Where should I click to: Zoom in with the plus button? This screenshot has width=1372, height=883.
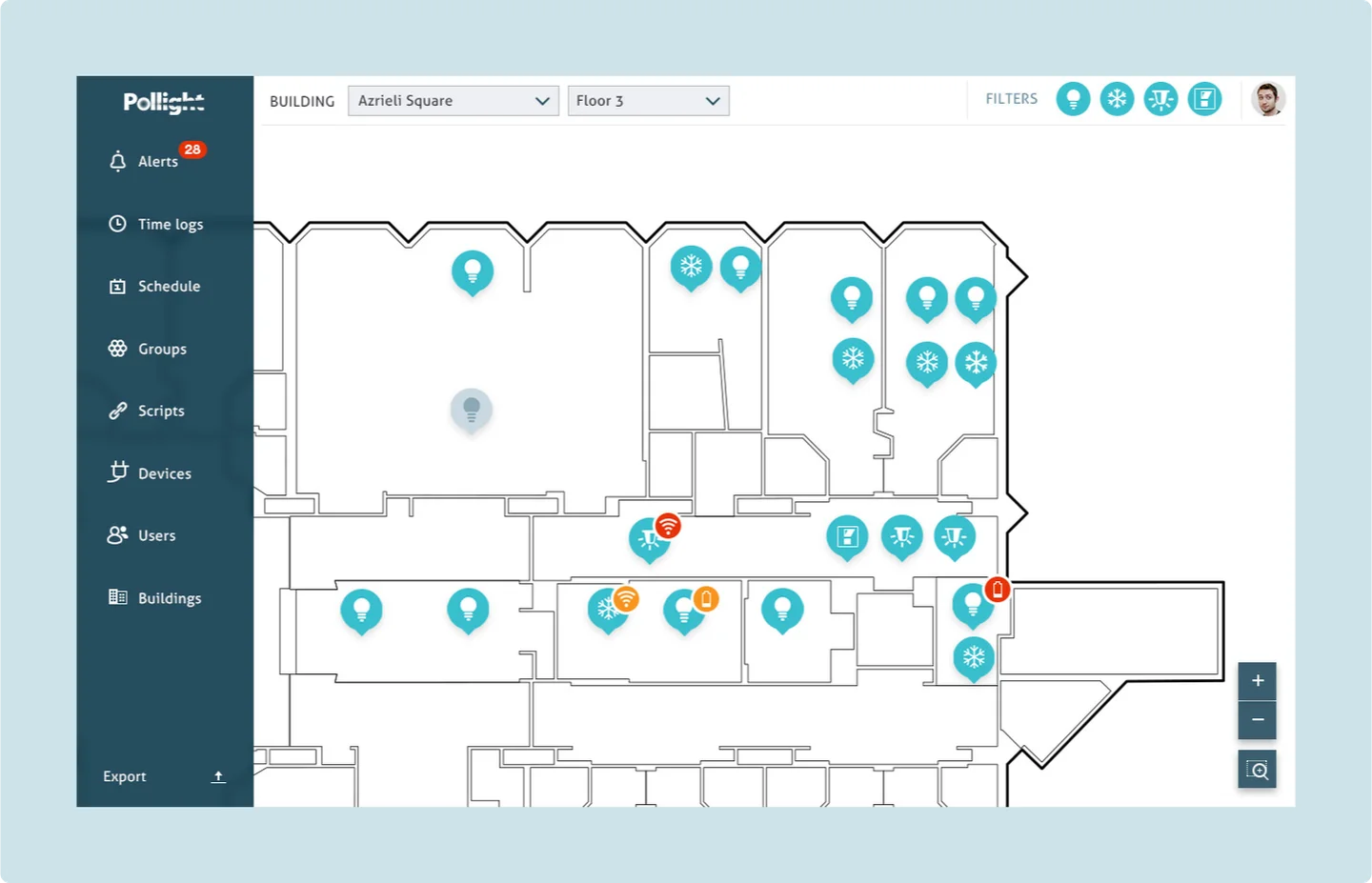[x=1258, y=681]
